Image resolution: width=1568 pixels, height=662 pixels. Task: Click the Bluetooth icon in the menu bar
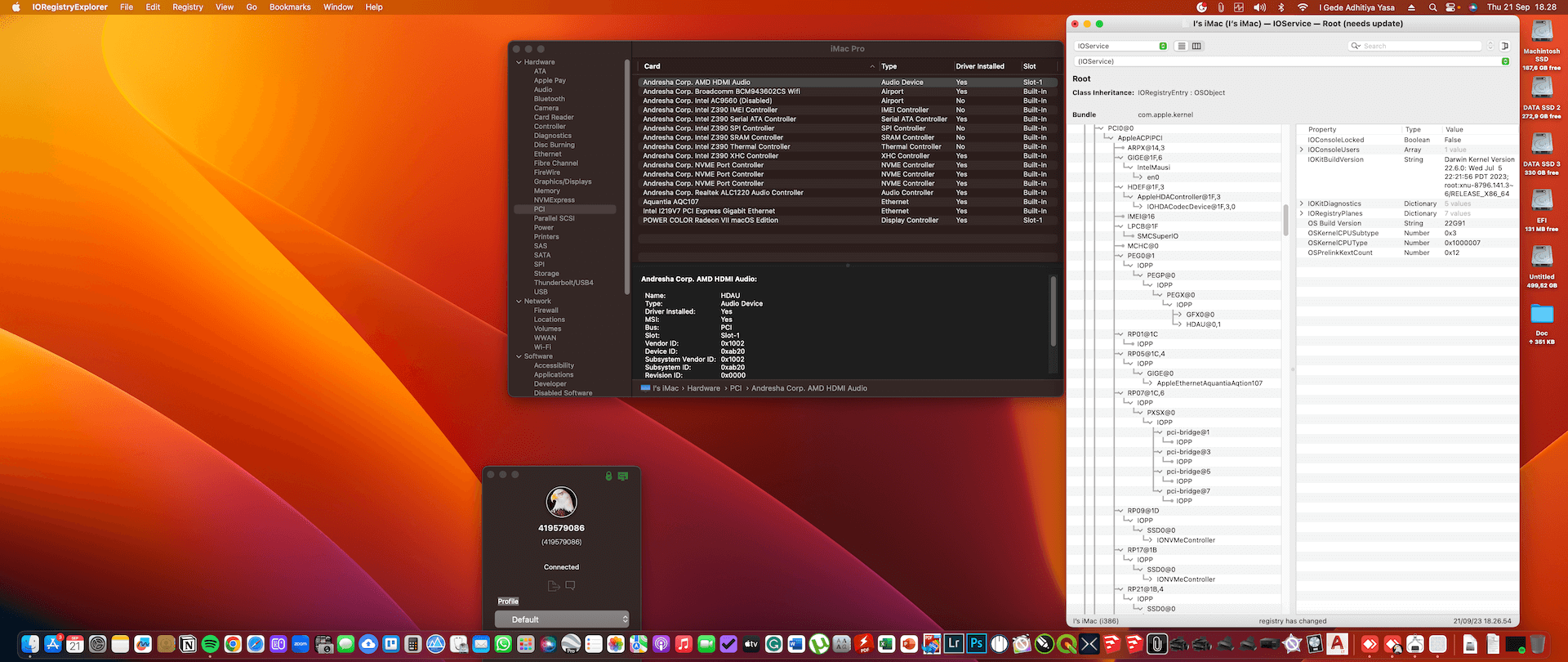tap(1281, 7)
